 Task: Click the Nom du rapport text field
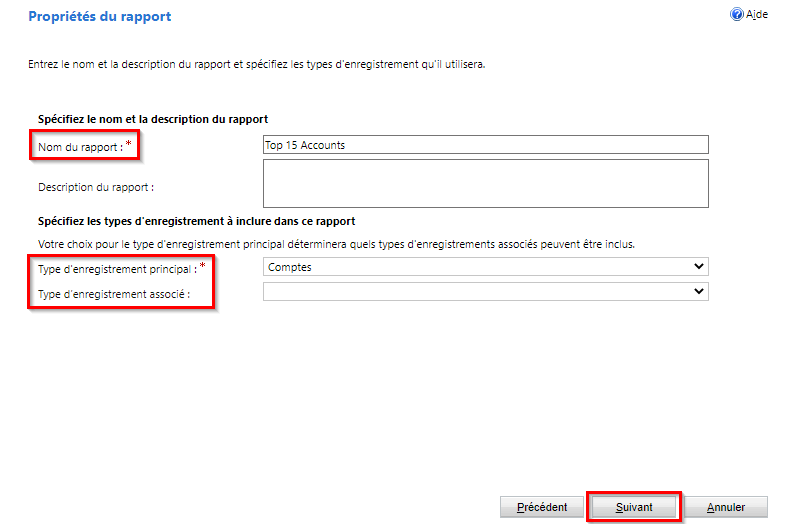tap(485, 145)
